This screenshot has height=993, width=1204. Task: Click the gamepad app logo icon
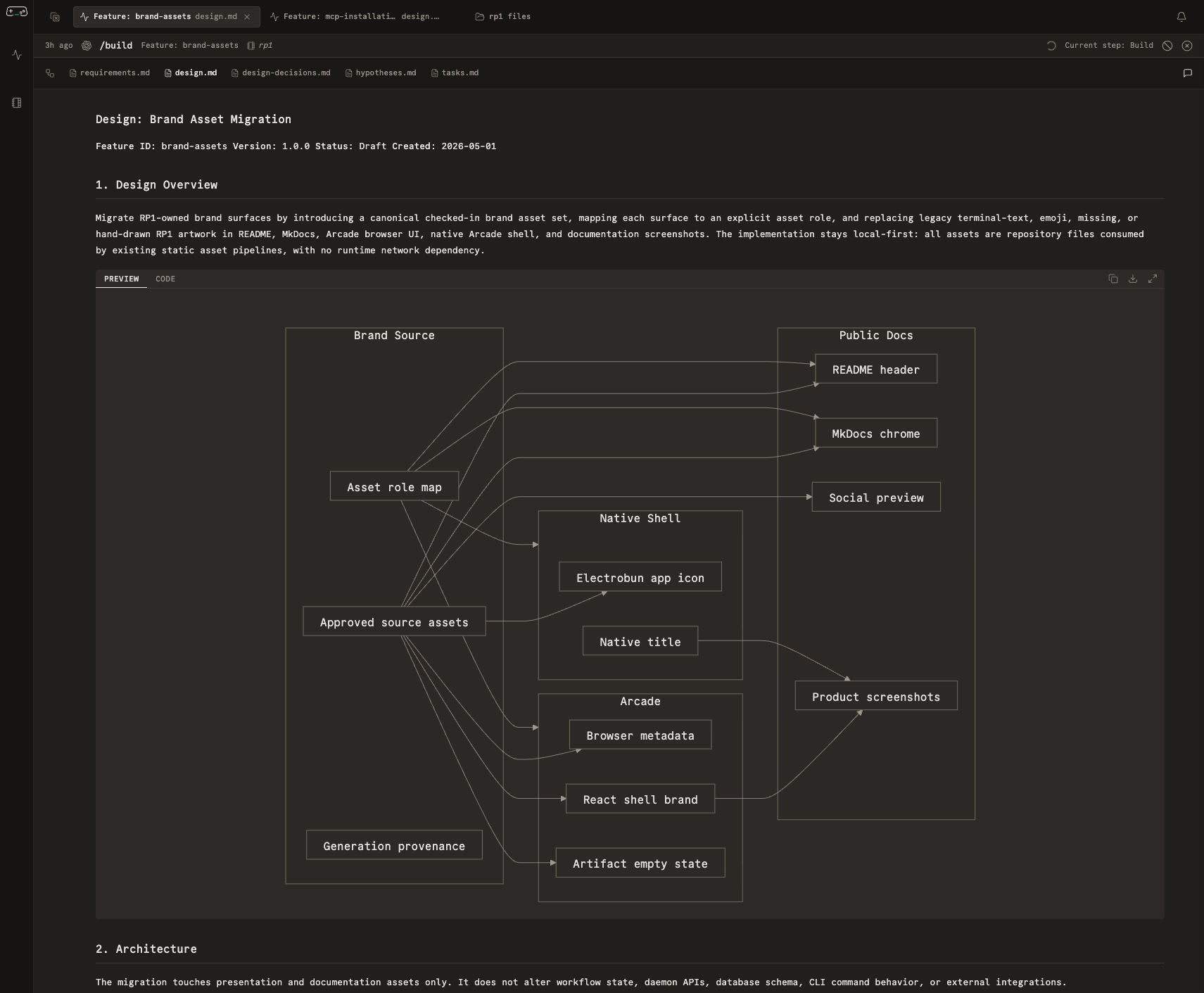[x=16, y=12]
